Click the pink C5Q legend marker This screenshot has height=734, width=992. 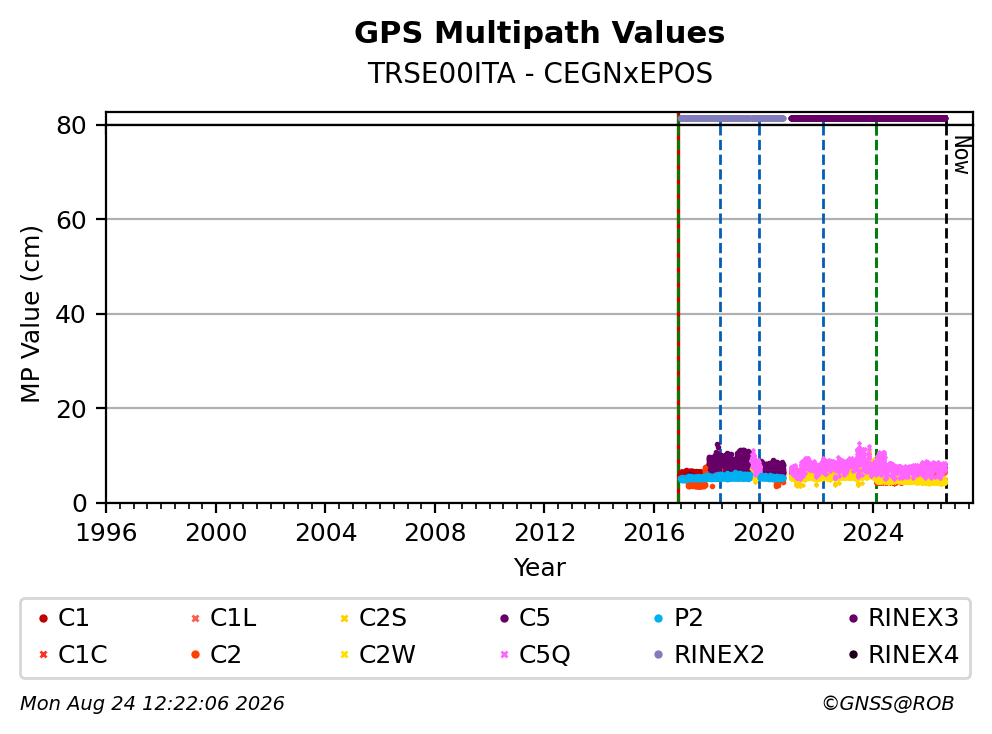pos(504,655)
